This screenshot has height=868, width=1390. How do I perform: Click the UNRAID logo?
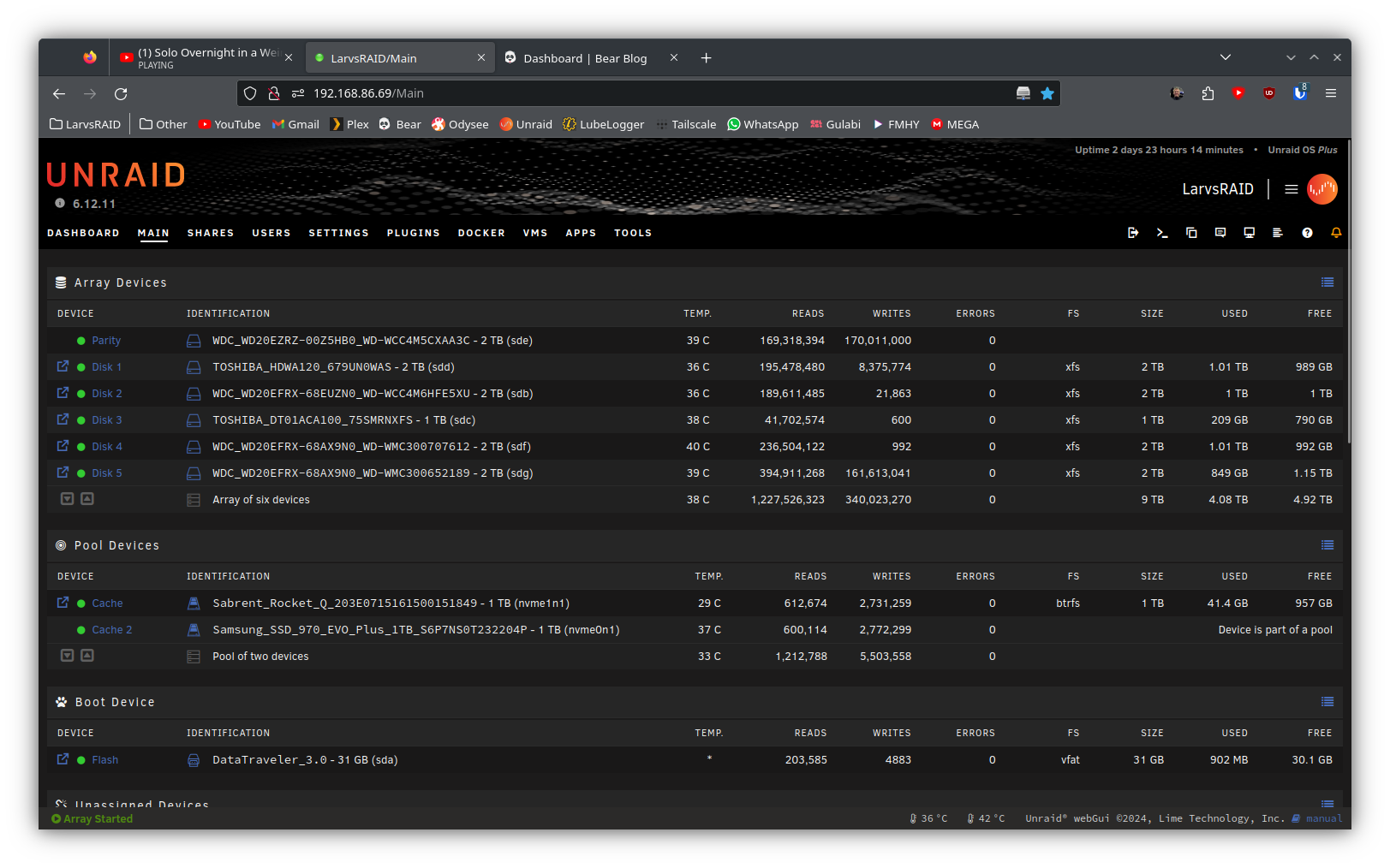coord(116,175)
